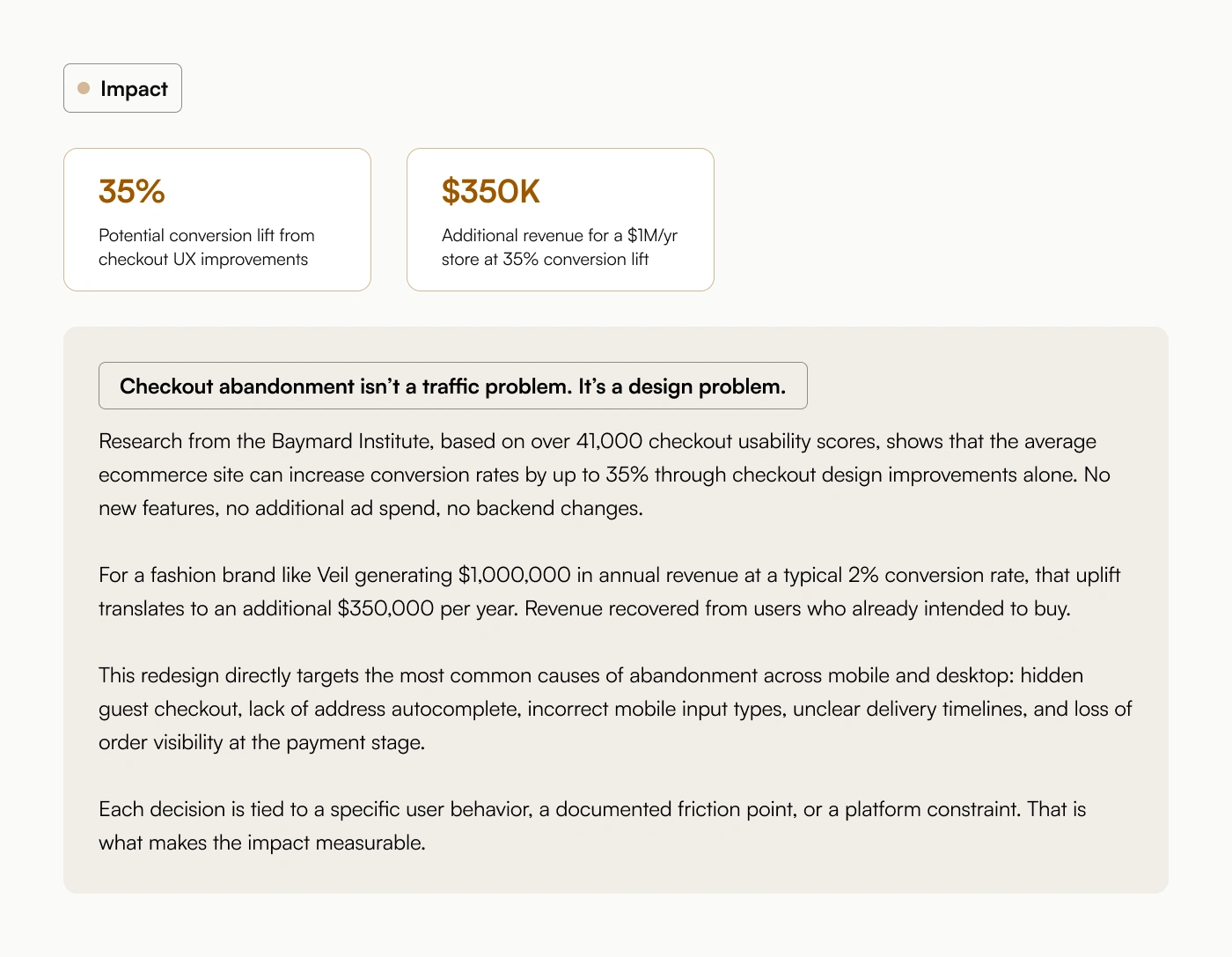This screenshot has width=1232, height=957.
Task: Click the 'Each decision is tied to' paragraph
Action: click(x=592, y=826)
